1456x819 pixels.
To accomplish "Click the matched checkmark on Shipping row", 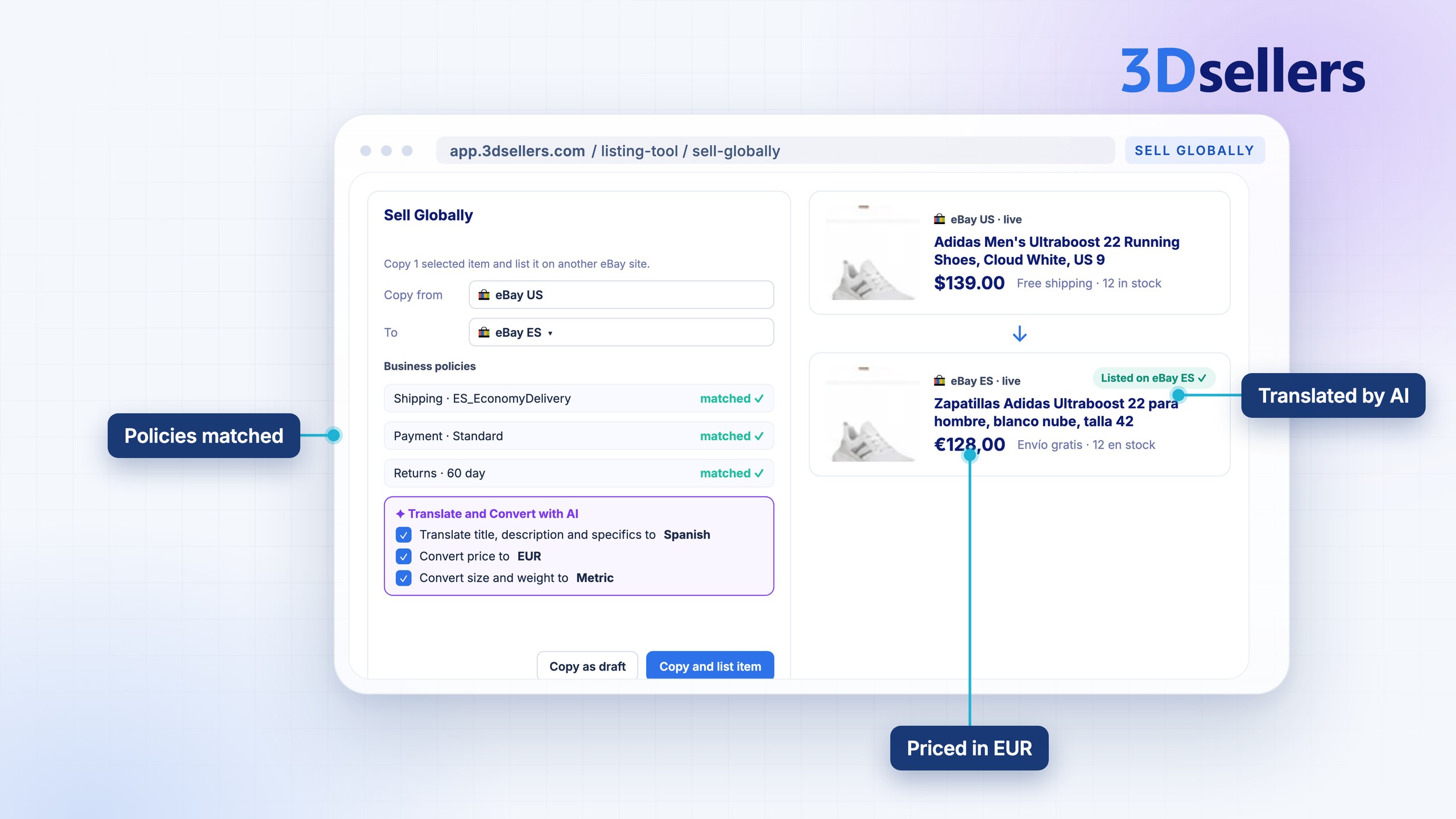I will point(759,399).
